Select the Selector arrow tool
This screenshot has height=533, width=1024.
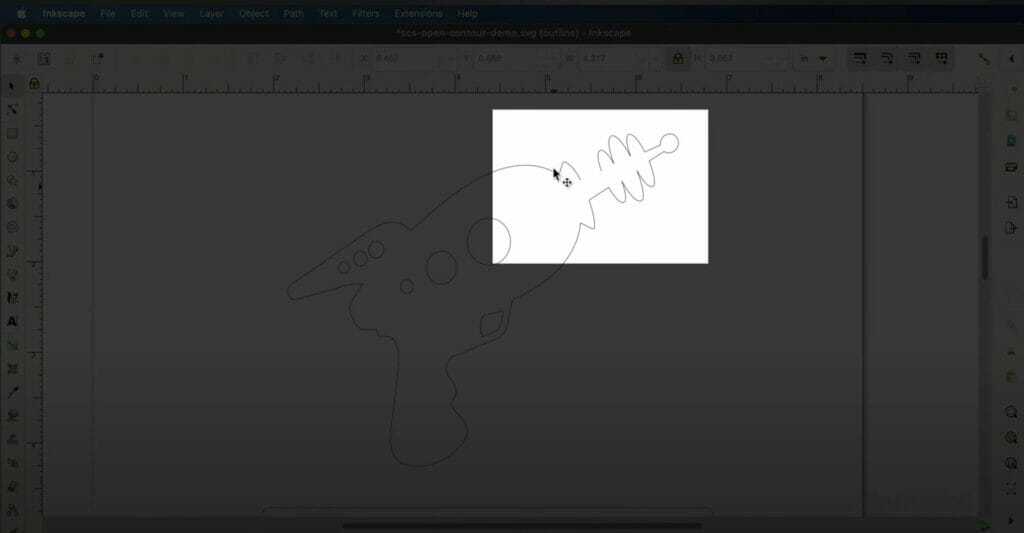12,87
